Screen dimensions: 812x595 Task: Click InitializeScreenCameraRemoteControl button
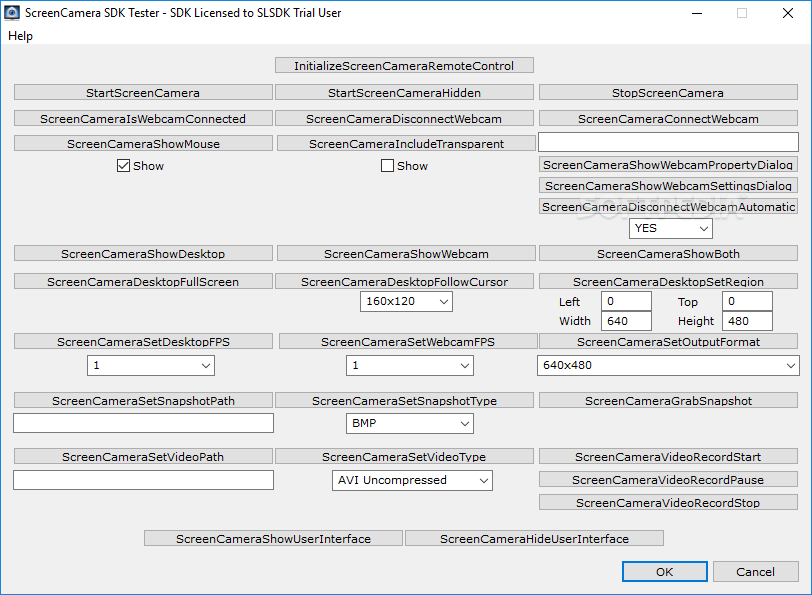point(404,65)
